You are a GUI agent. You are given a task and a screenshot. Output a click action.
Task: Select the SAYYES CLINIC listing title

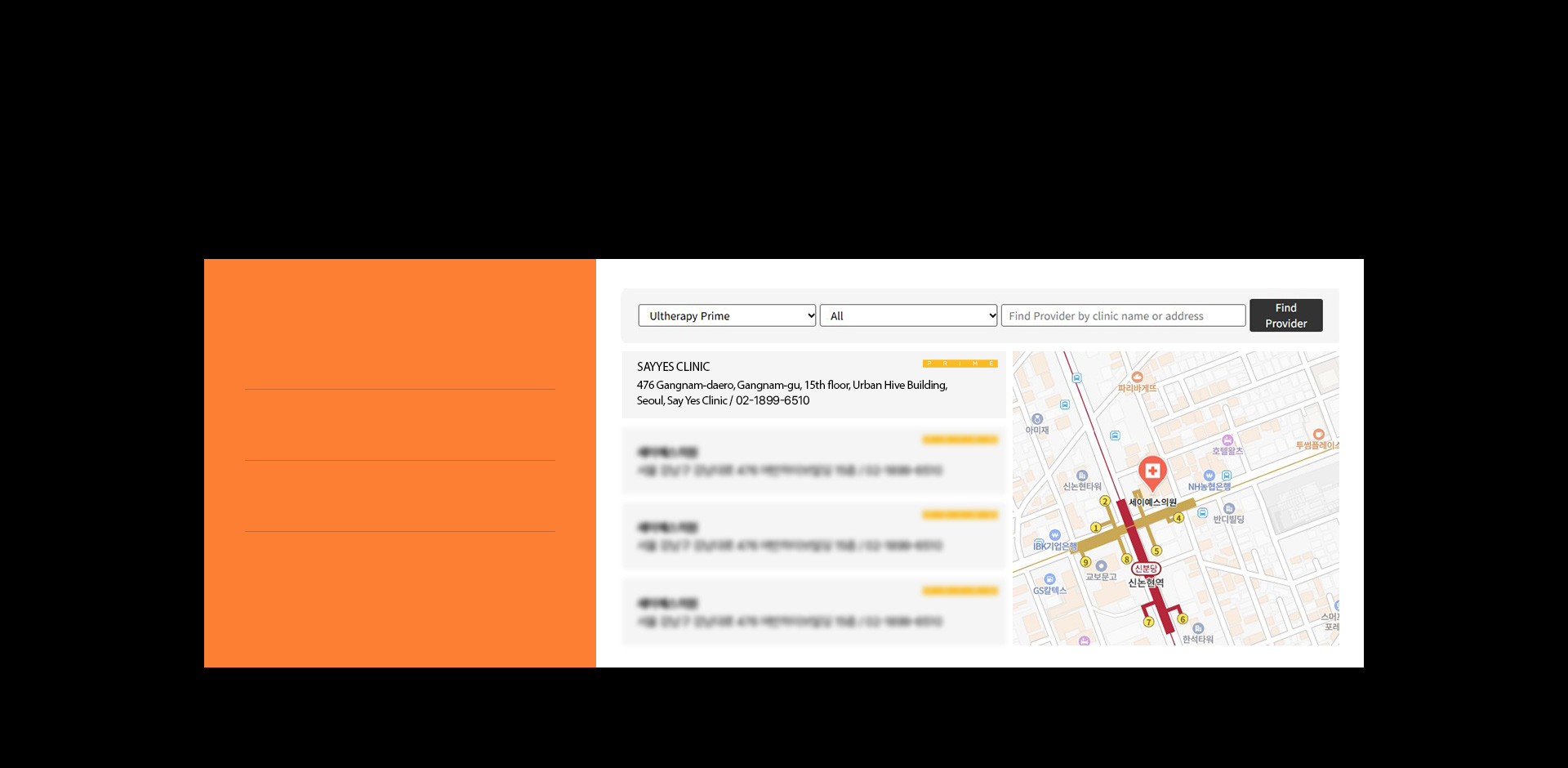[x=673, y=367]
